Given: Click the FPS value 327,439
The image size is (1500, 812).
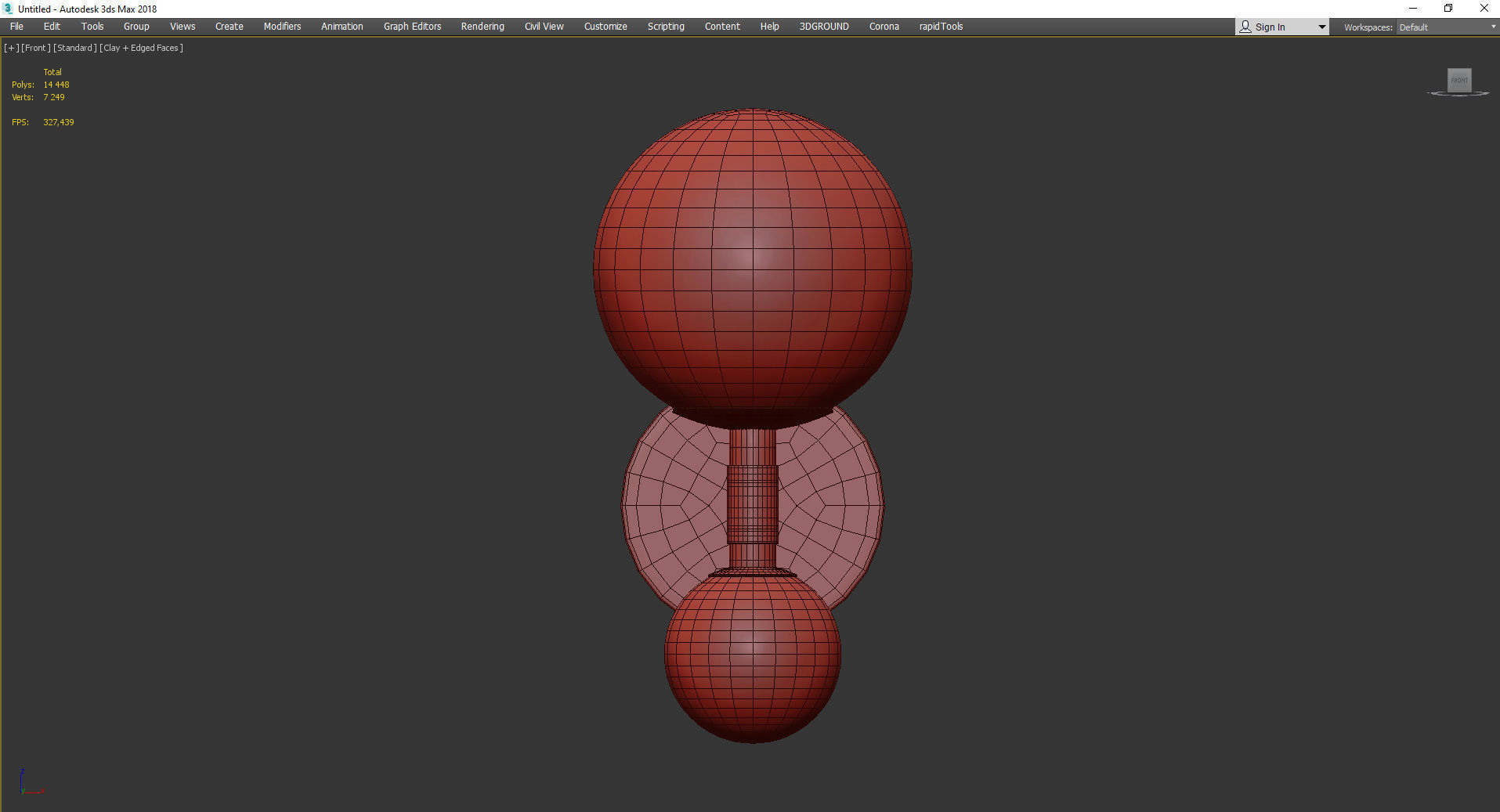Looking at the screenshot, I should pyautogui.click(x=59, y=122).
